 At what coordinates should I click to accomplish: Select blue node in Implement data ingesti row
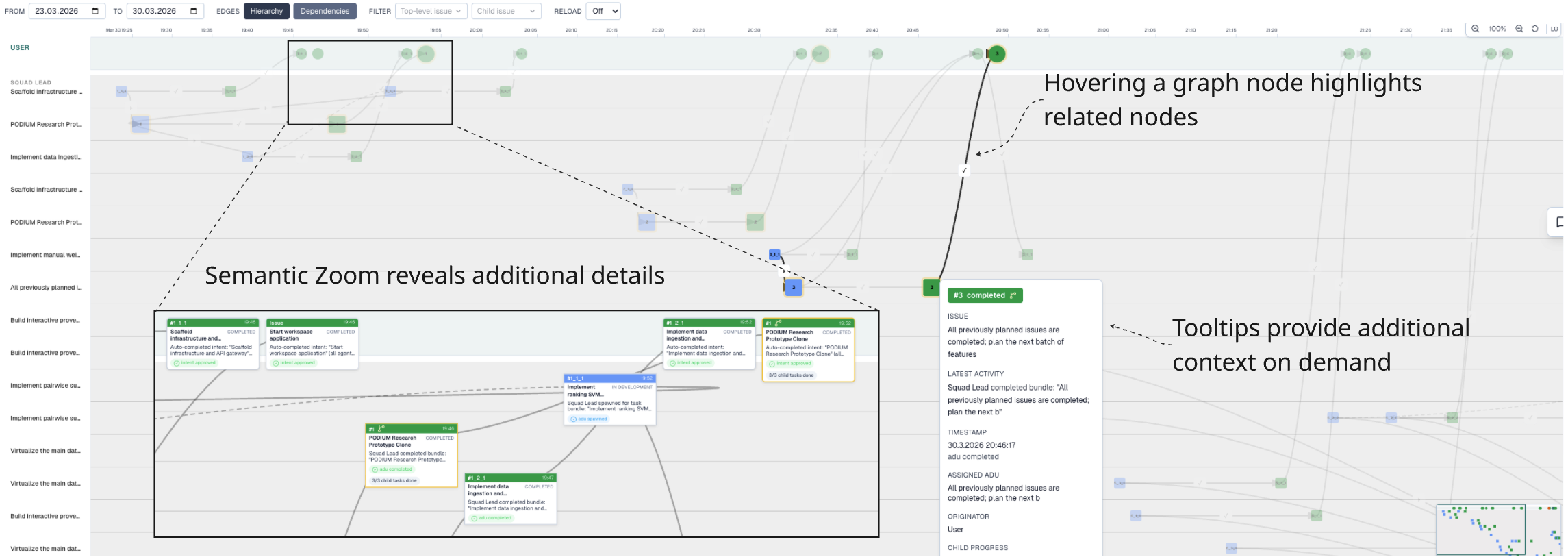click(x=248, y=157)
